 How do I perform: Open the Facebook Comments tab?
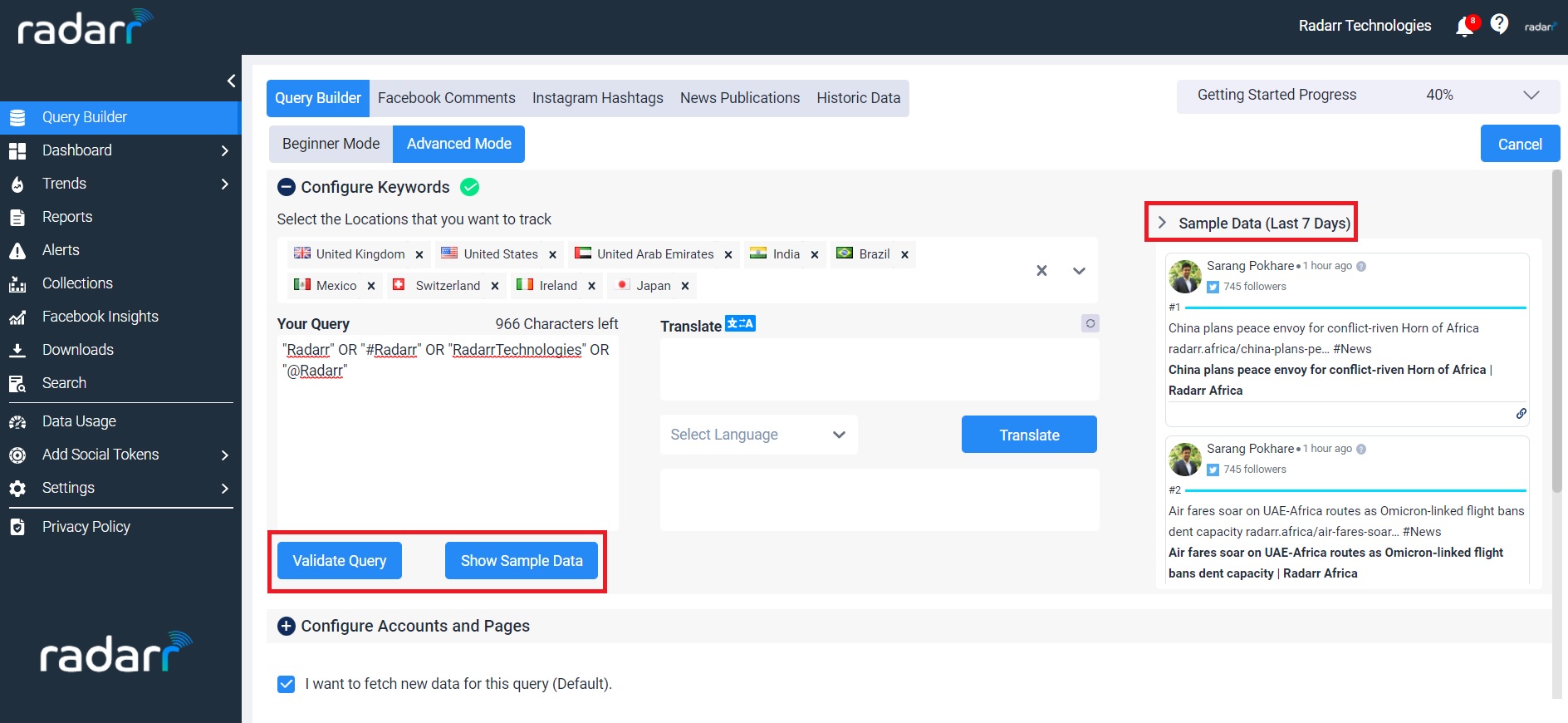(x=447, y=98)
